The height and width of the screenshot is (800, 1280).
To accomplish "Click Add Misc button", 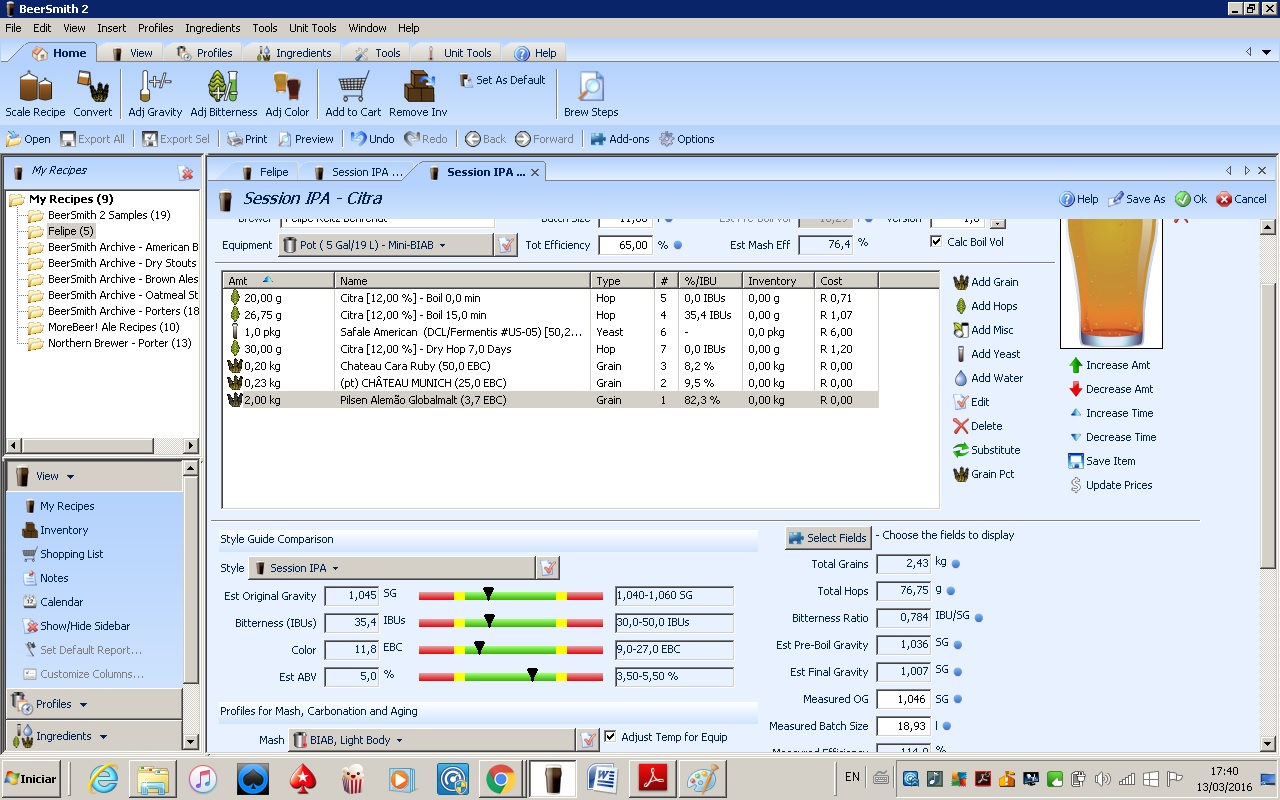I will pos(983,330).
